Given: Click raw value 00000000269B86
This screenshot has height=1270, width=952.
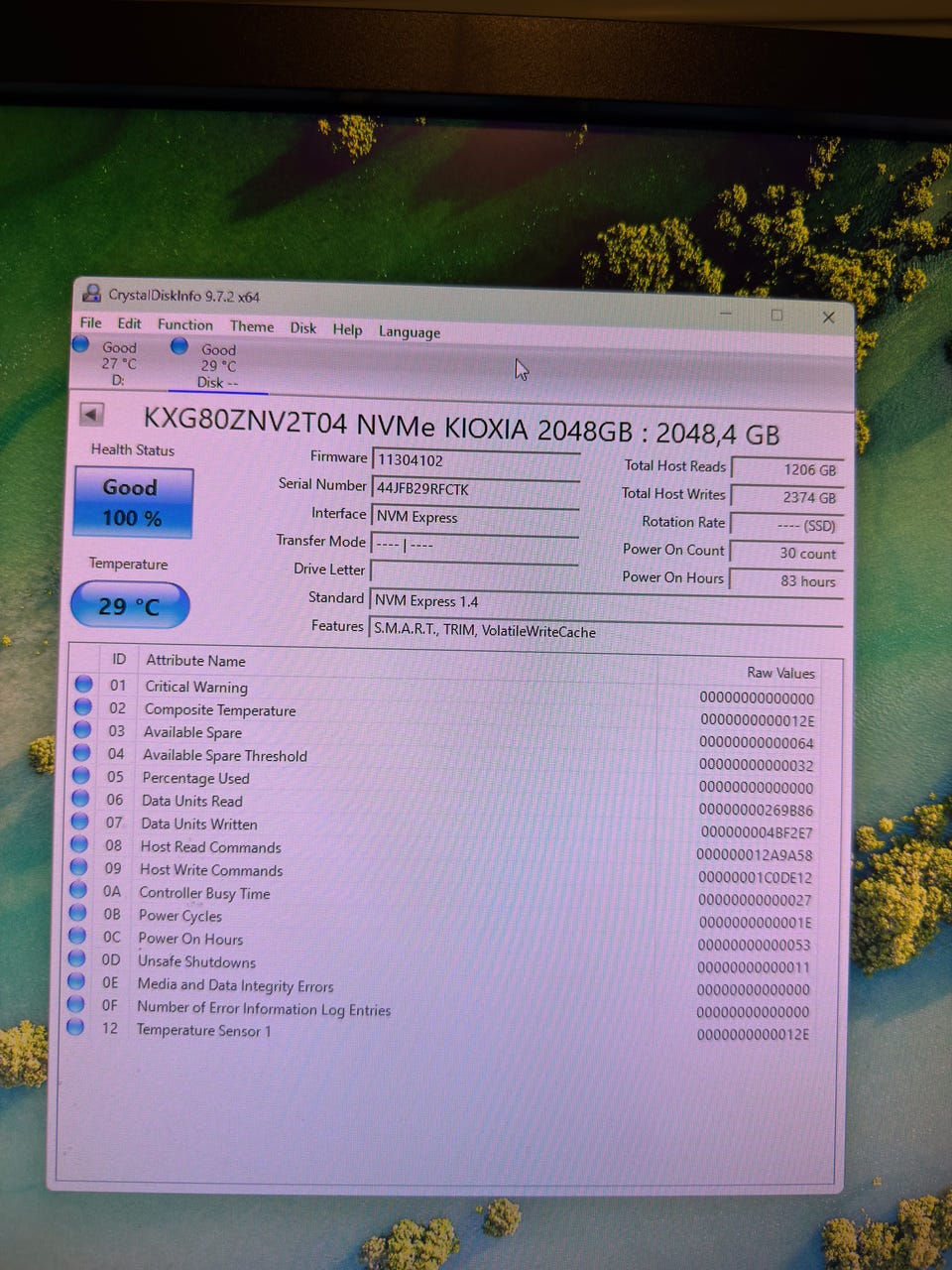Looking at the screenshot, I should click(x=757, y=810).
